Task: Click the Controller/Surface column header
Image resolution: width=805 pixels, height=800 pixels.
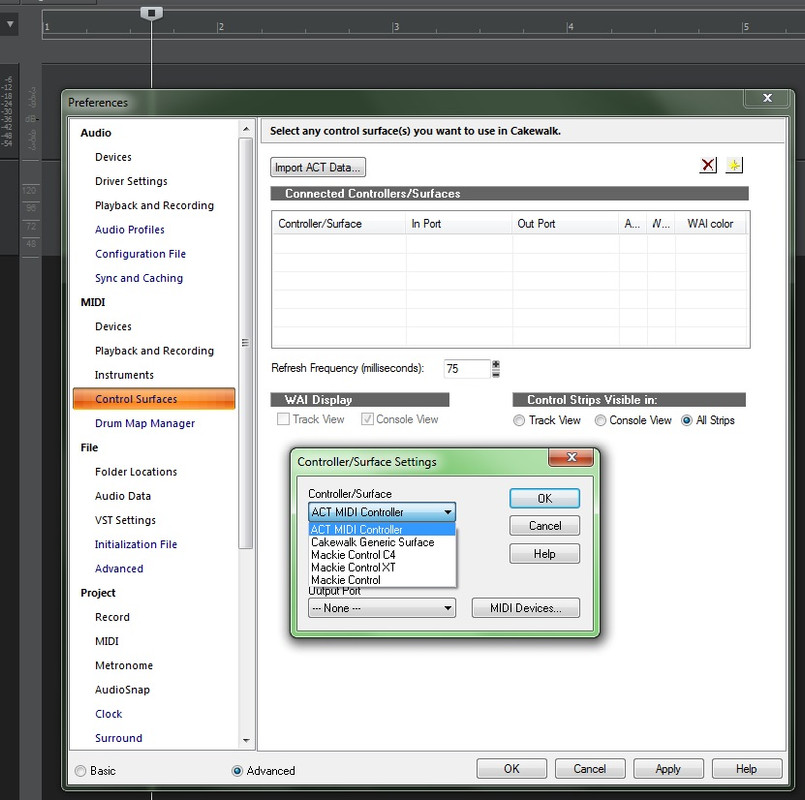Action: tap(339, 224)
